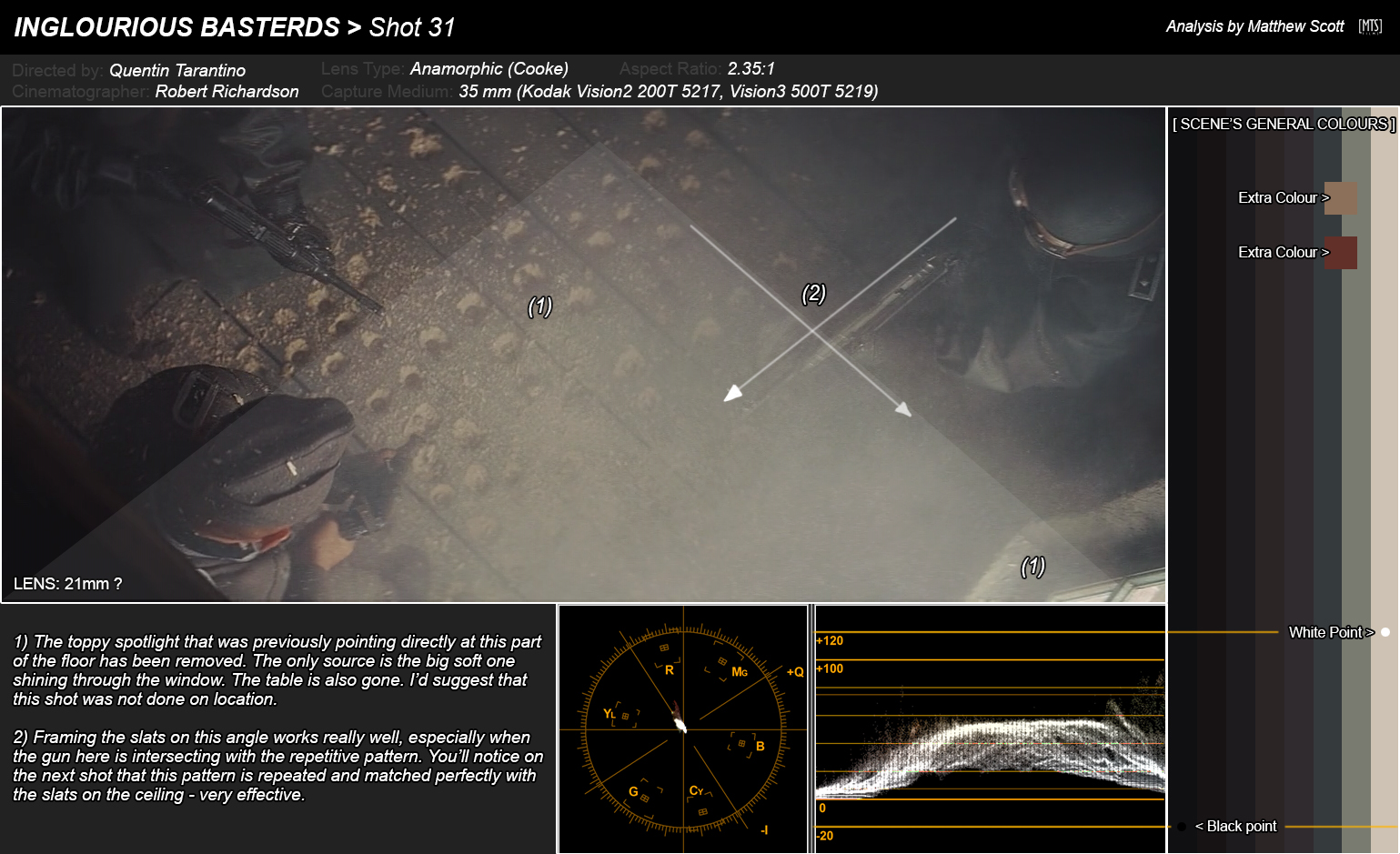Click the black point dot marker
1400x854 pixels.
click(x=1182, y=827)
